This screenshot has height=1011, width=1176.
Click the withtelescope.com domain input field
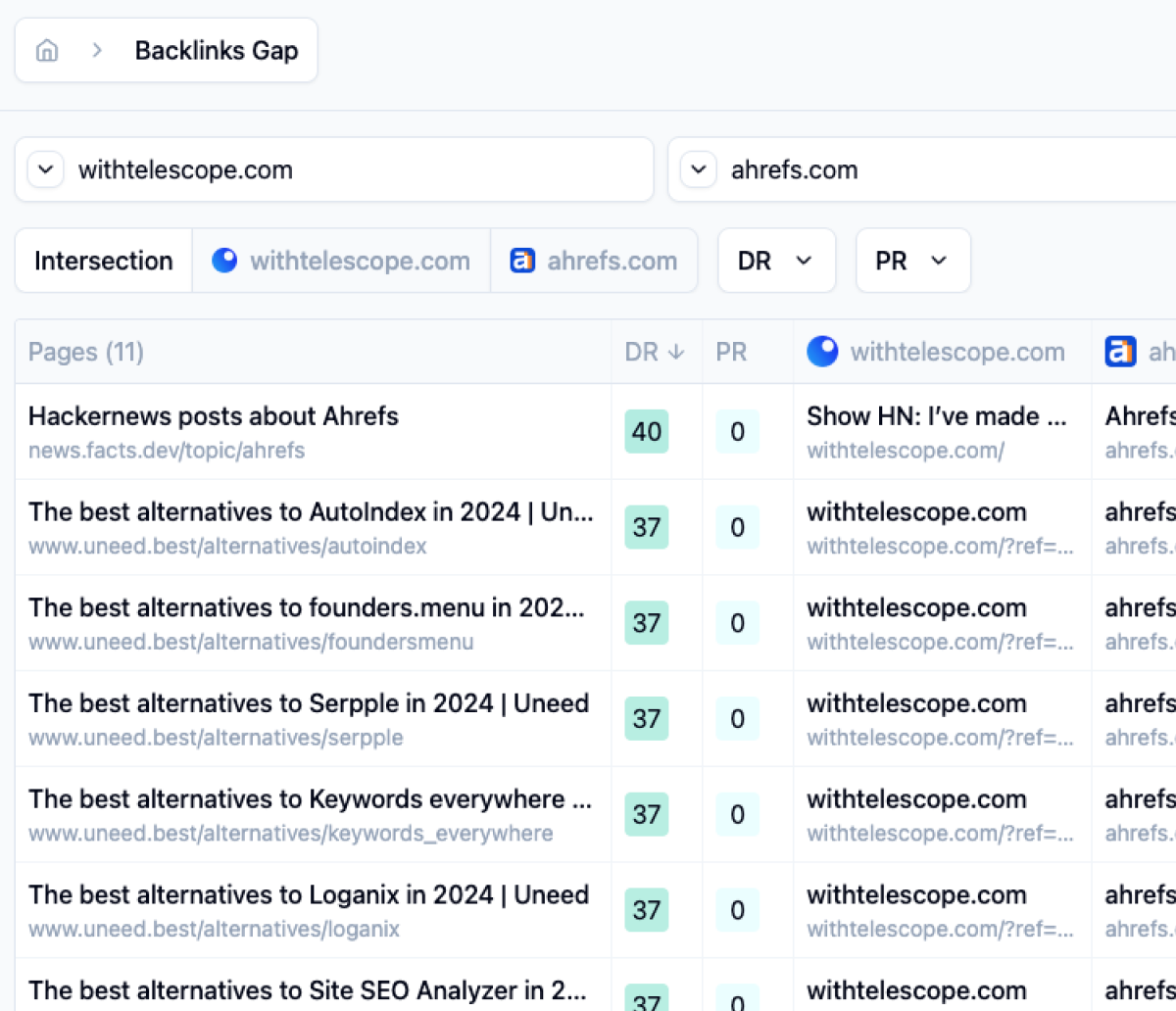(353, 169)
